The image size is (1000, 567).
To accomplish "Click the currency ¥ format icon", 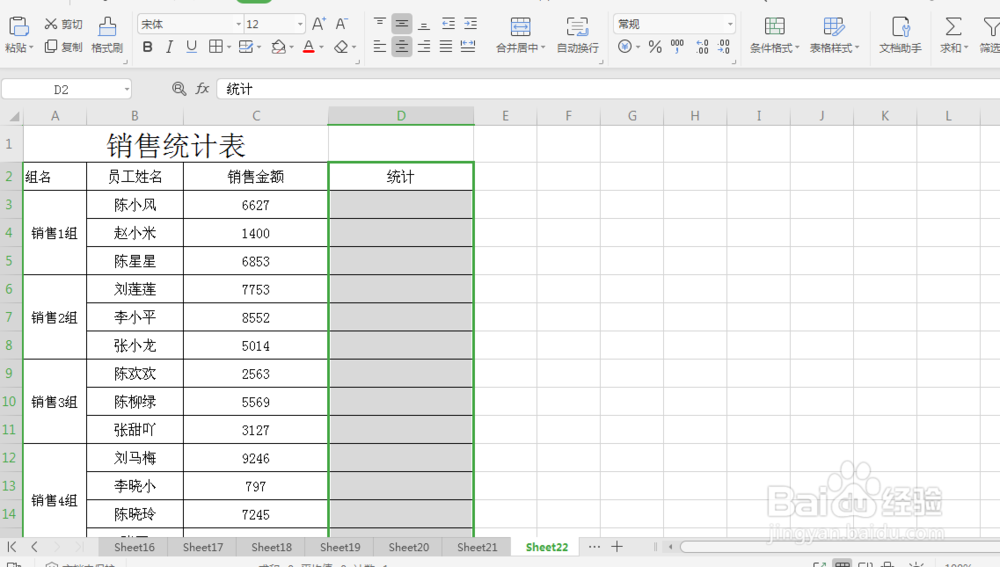I will (x=625, y=47).
